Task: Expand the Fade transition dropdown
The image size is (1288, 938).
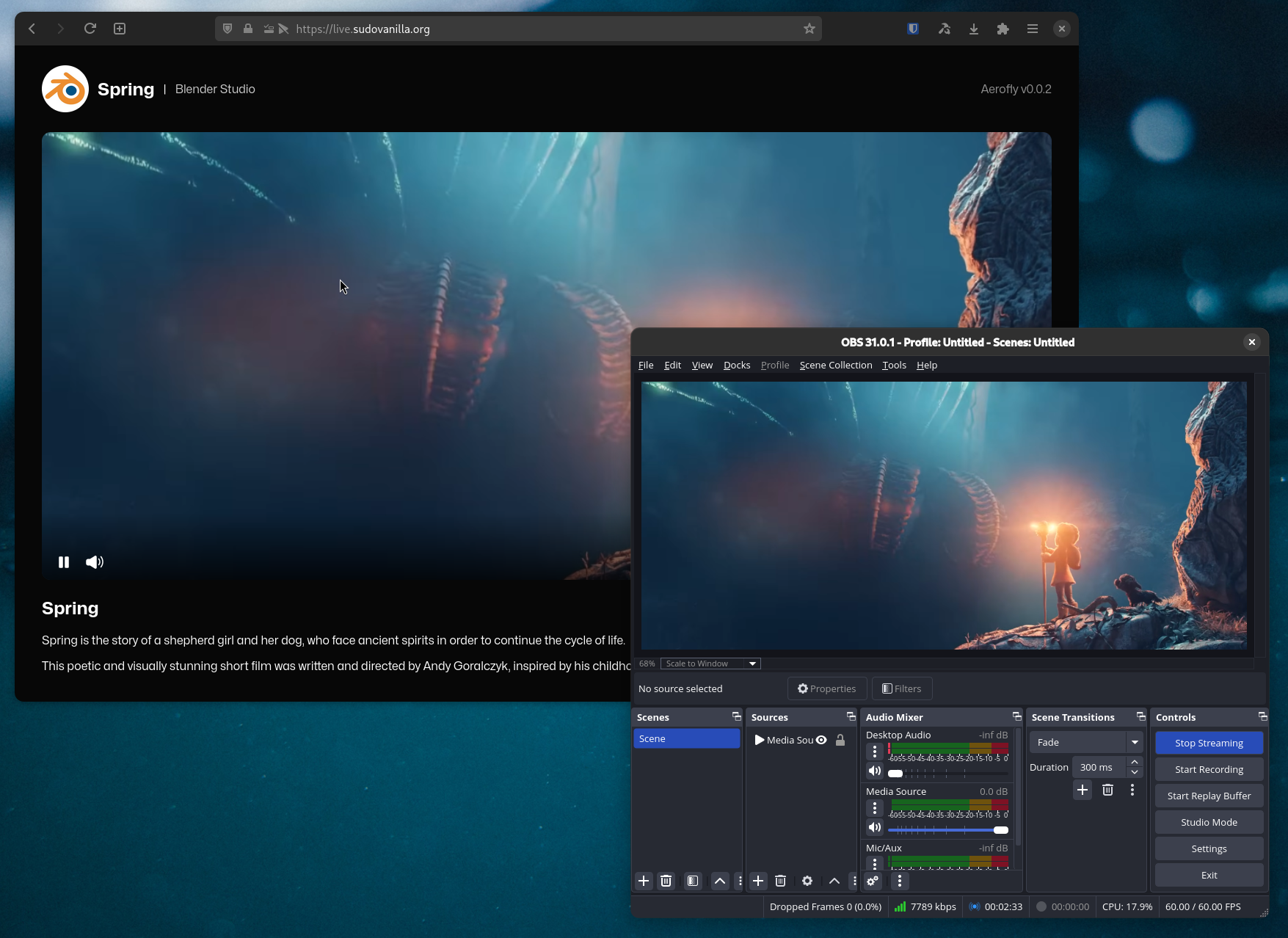Action: 1135,742
